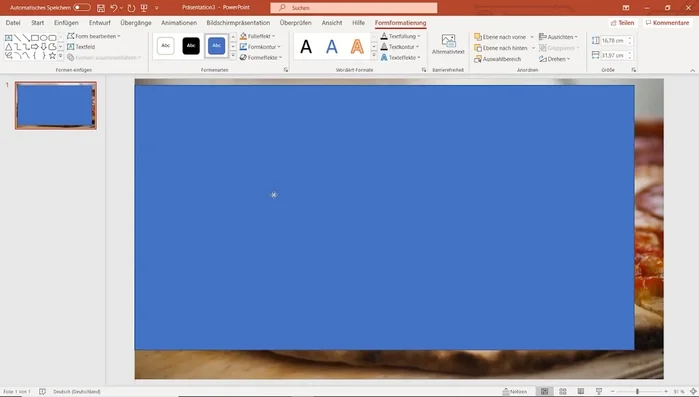Switch to the Einfügen tab
699x397 pixels.
(66, 23)
